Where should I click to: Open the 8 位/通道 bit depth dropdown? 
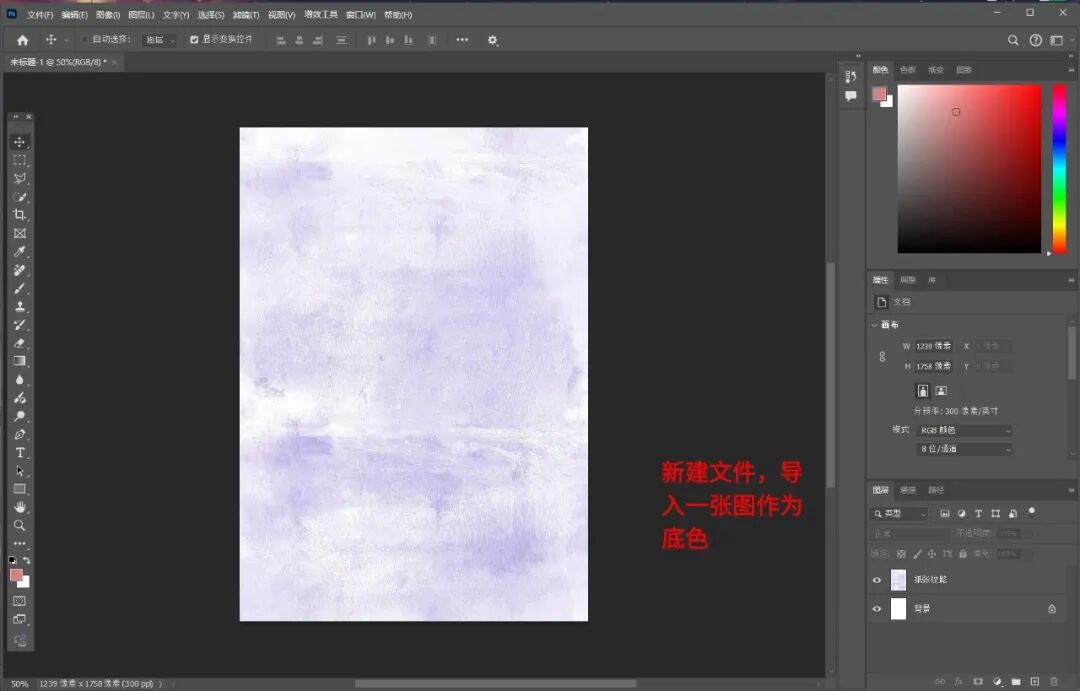coord(964,449)
